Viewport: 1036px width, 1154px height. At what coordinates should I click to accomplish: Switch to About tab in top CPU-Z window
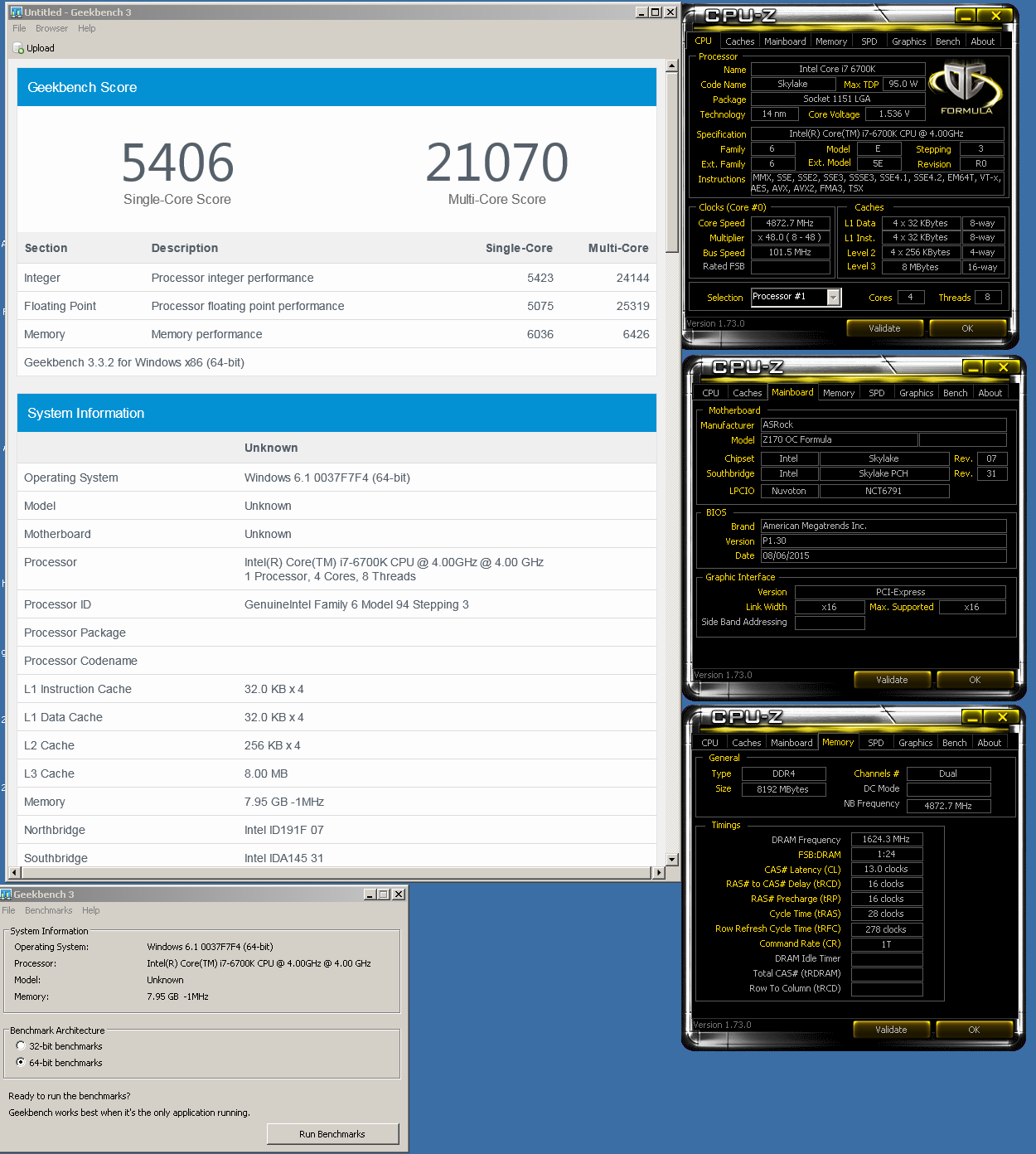tap(983, 41)
